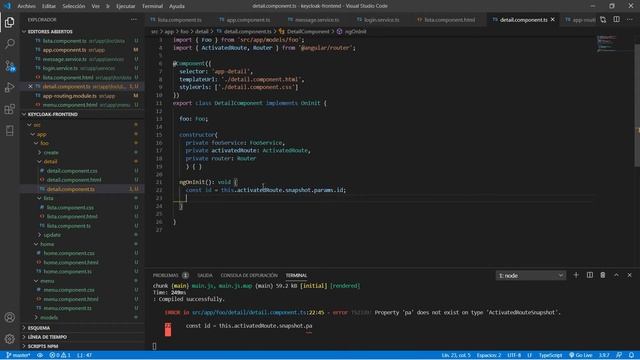Switch to CONSOLA DE DEPURACIÓN tab
640x360 pixels.
249,276
